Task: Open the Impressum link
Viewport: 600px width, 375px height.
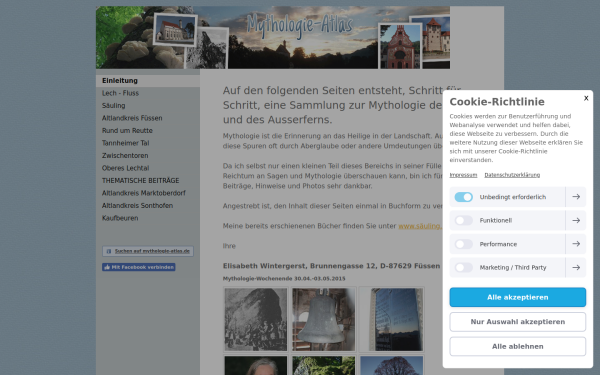Action: click(463, 175)
